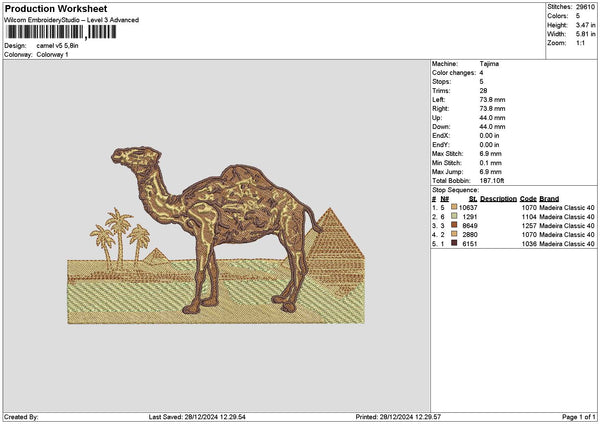Click stitch count 10637 in stop sequence
This screenshot has width=600, height=424.
coord(468,208)
